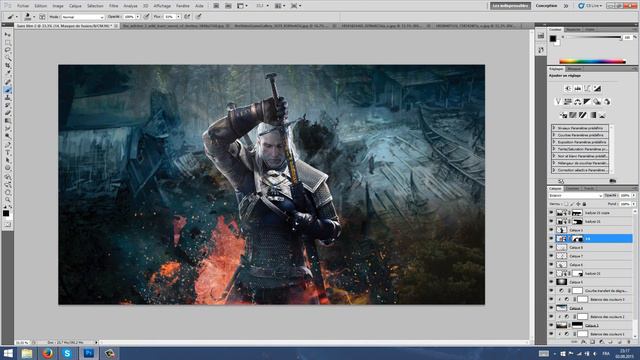Image resolution: width=640 pixels, height=360 pixels.
Task: Select the Les indispensables workspace
Action: pyautogui.click(x=510, y=6)
